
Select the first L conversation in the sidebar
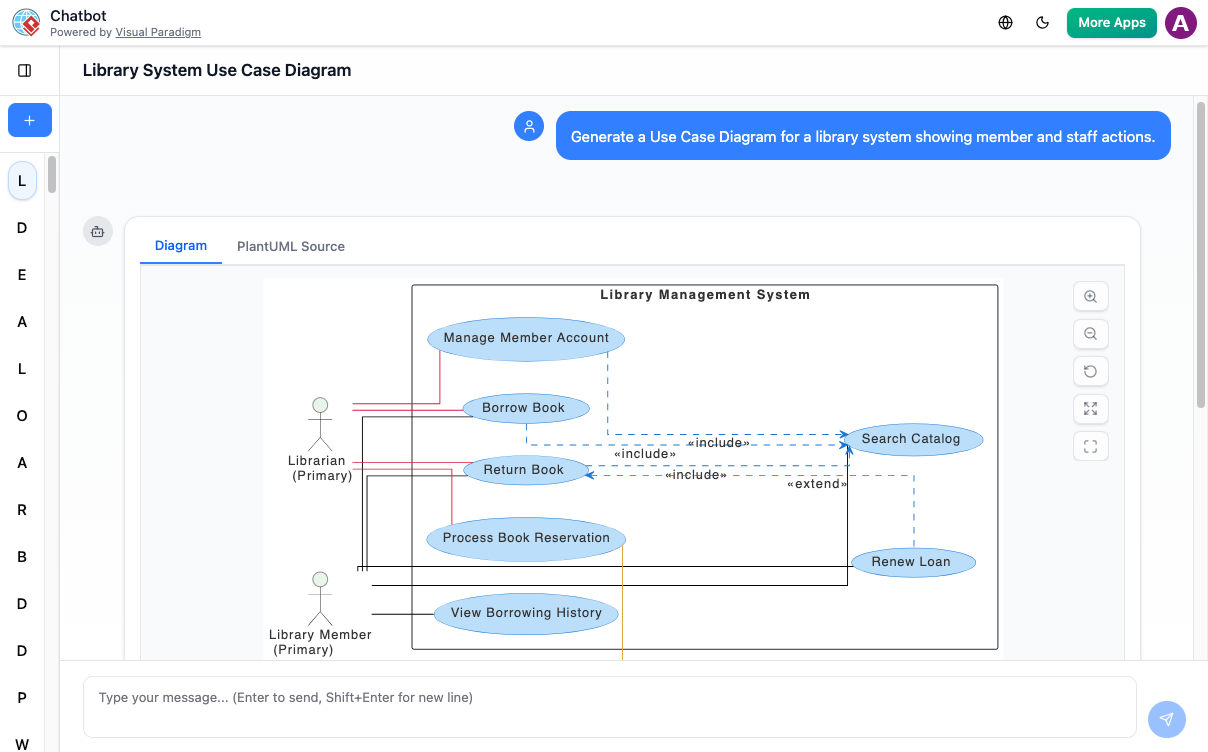point(21,180)
